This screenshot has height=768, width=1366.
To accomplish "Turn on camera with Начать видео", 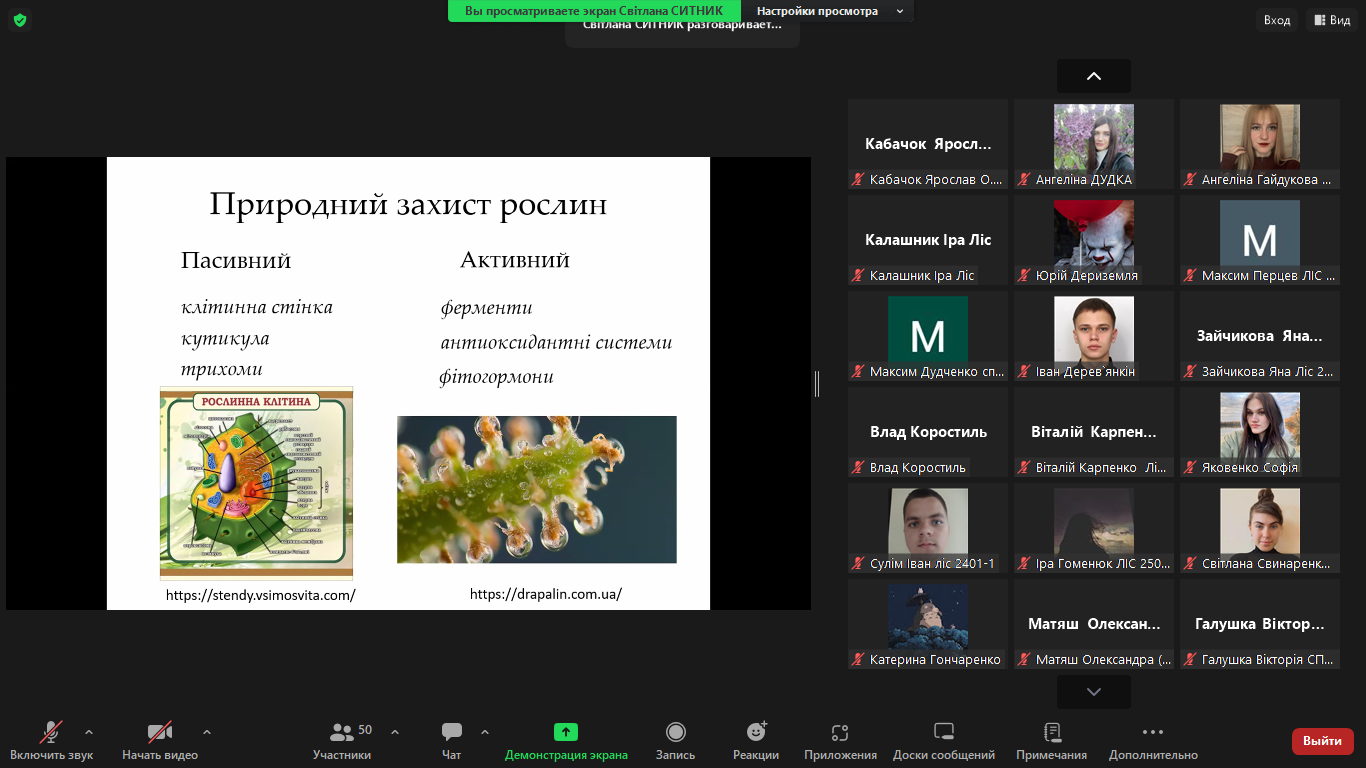I will click(x=160, y=733).
